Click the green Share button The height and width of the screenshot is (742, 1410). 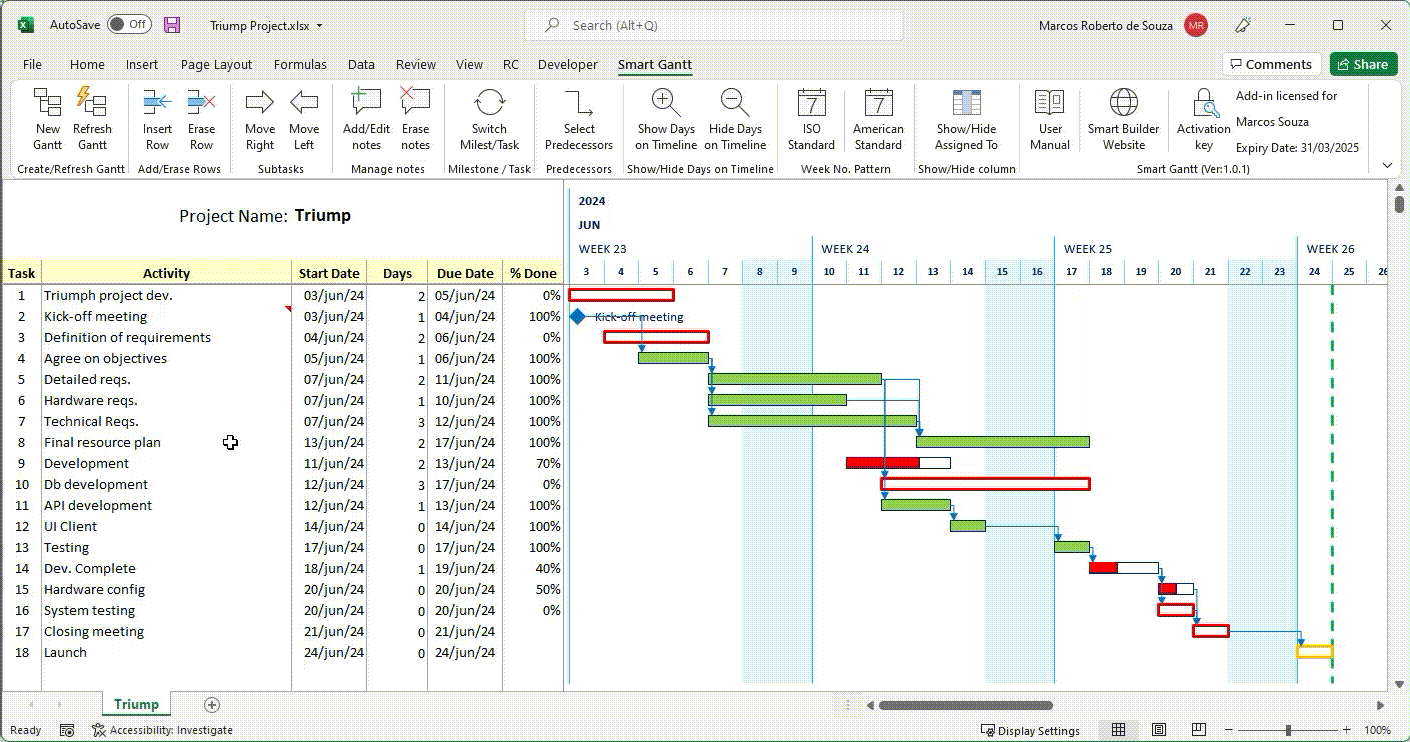pyautogui.click(x=1363, y=63)
